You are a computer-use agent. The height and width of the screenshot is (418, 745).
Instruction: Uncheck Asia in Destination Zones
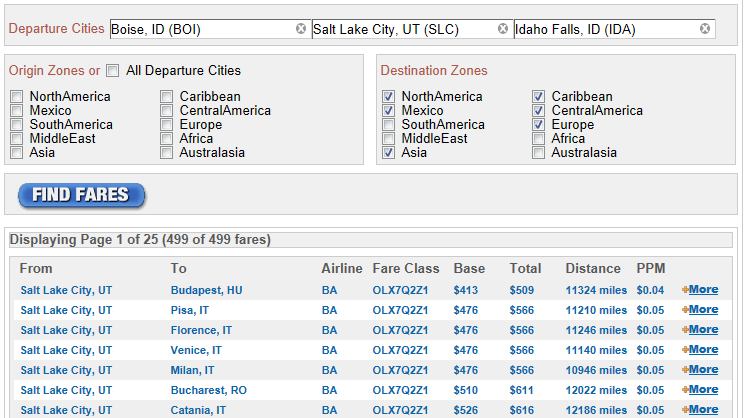389,153
